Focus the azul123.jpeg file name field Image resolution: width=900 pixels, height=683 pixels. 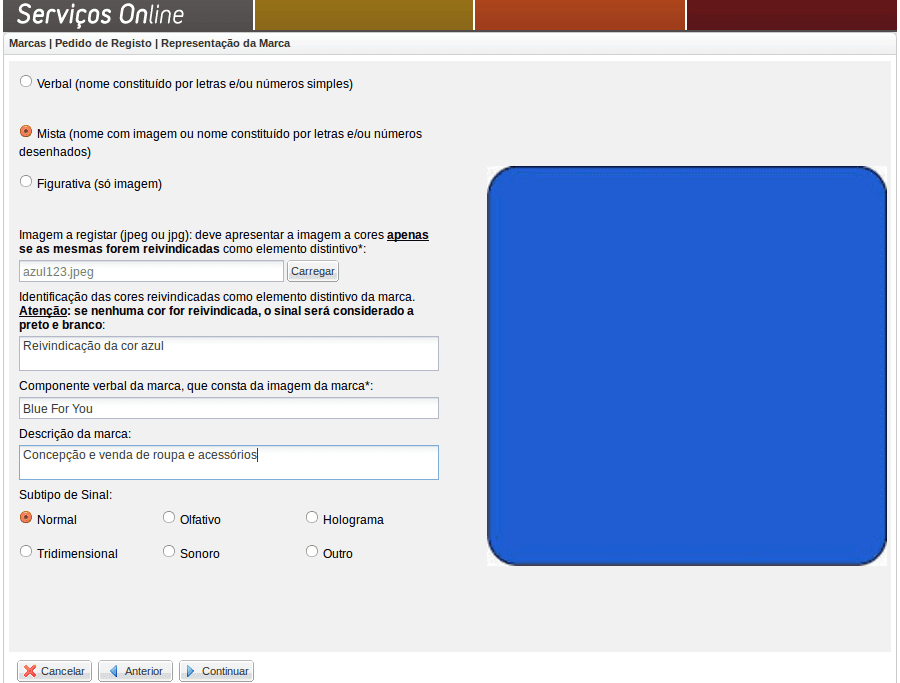click(x=151, y=271)
